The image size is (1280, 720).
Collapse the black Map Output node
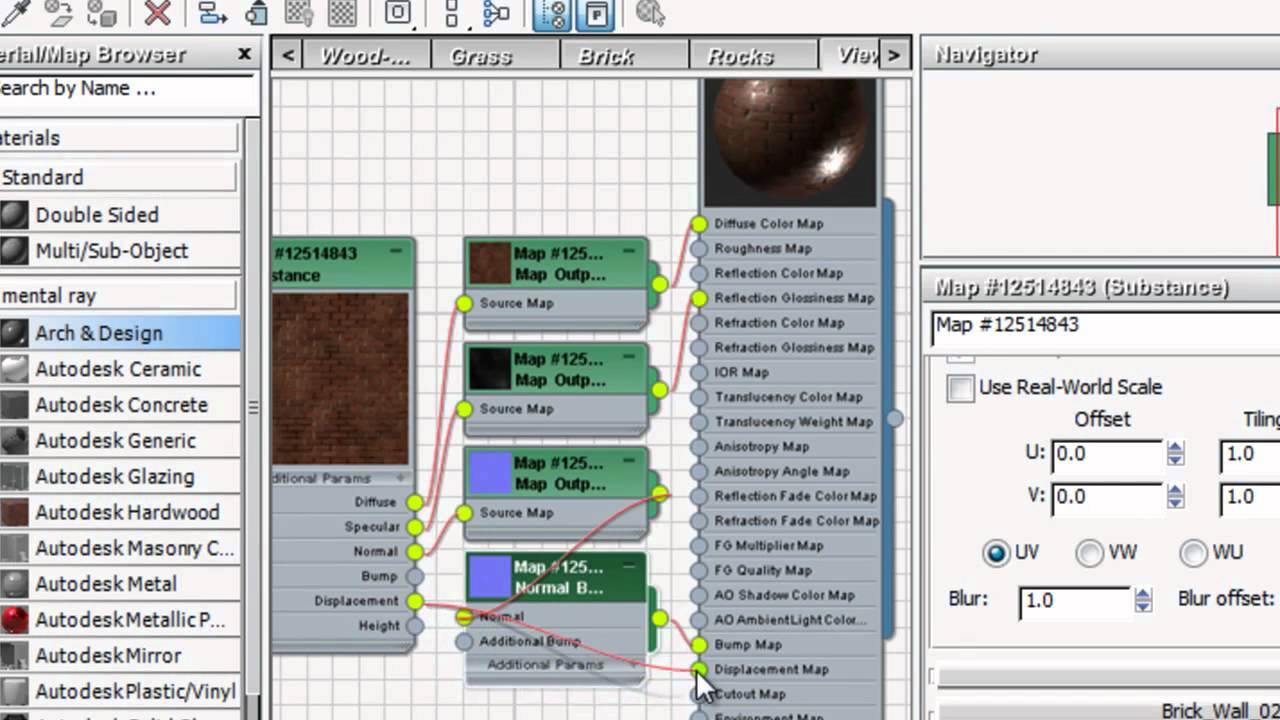pyautogui.click(x=628, y=355)
